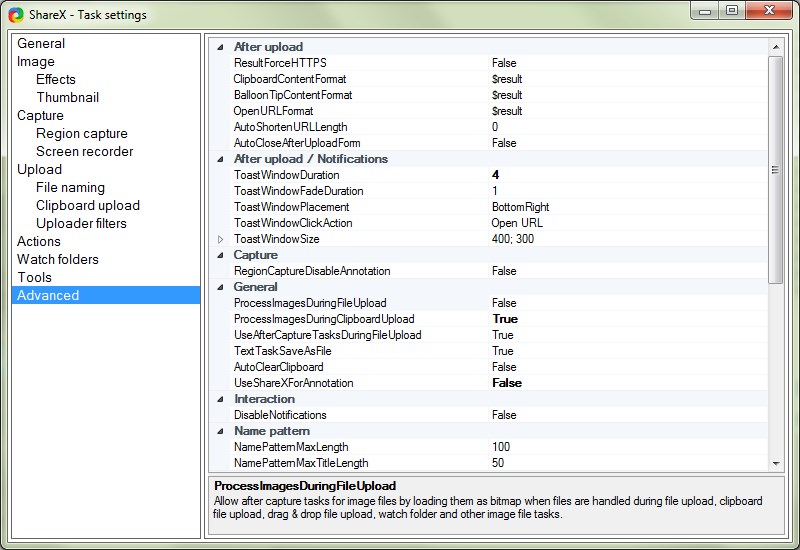Open the Image settings page
Image resolution: width=800 pixels, height=550 pixels.
click(36, 61)
